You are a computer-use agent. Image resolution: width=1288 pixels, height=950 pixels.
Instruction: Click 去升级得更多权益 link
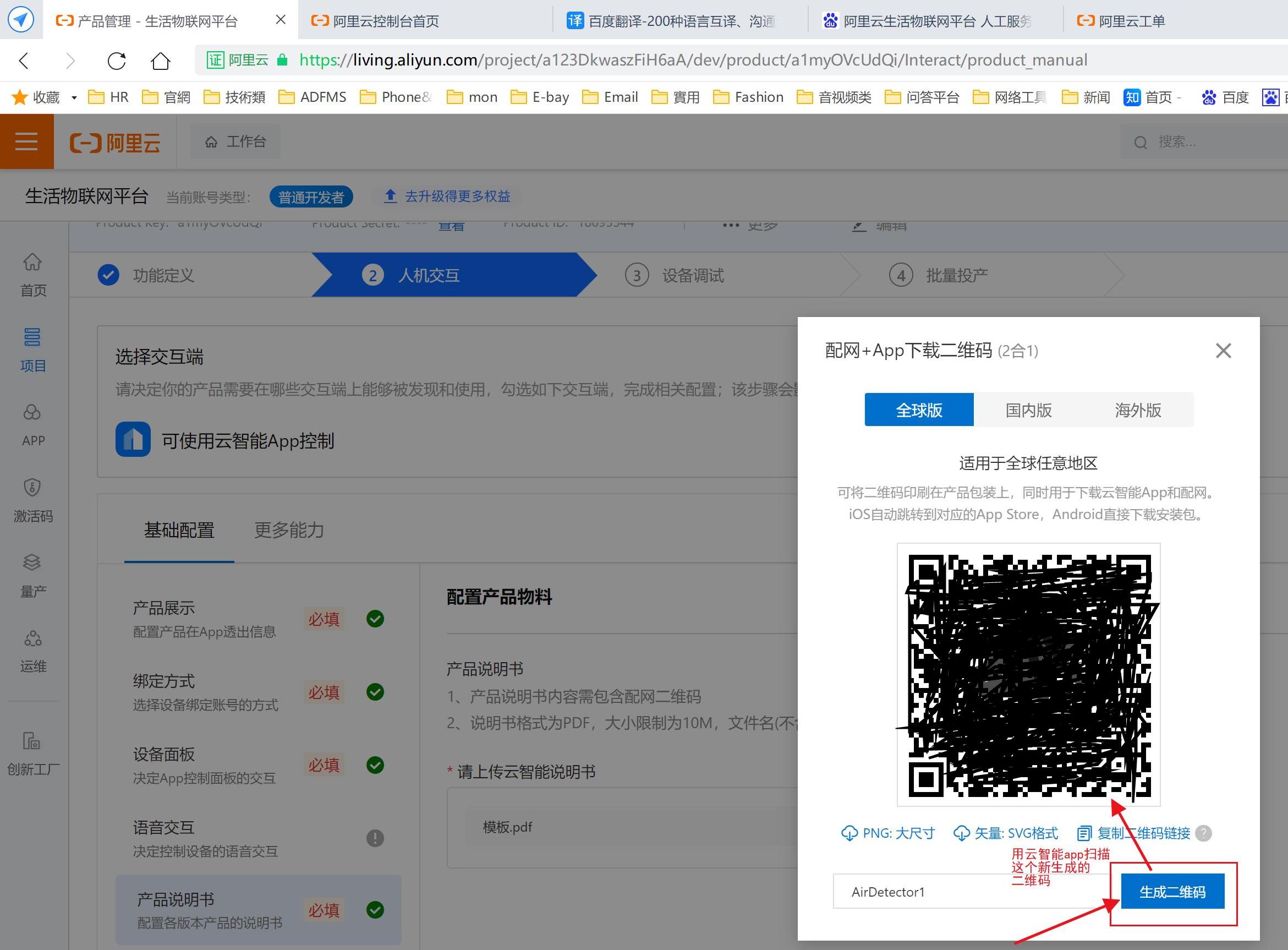(x=447, y=196)
